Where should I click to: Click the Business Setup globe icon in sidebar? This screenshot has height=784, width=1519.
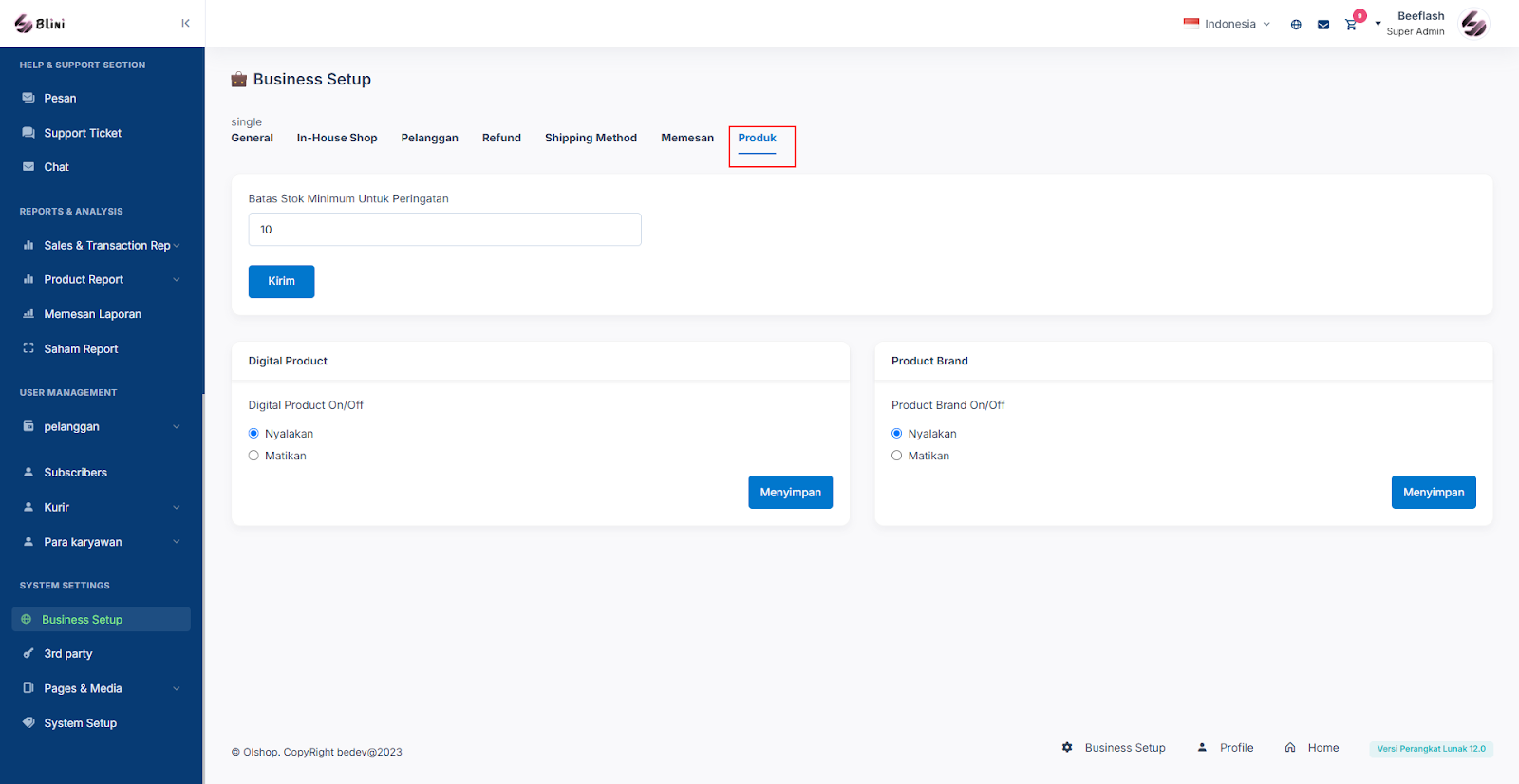[27, 619]
